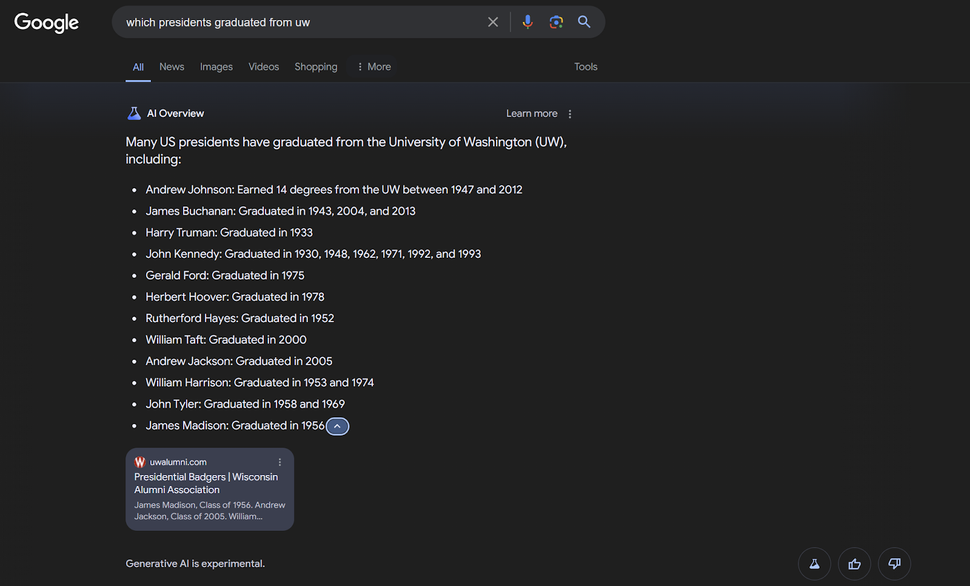Give the AI Overview a thumbs up
The width and height of the screenshot is (970, 586).
(x=854, y=564)
